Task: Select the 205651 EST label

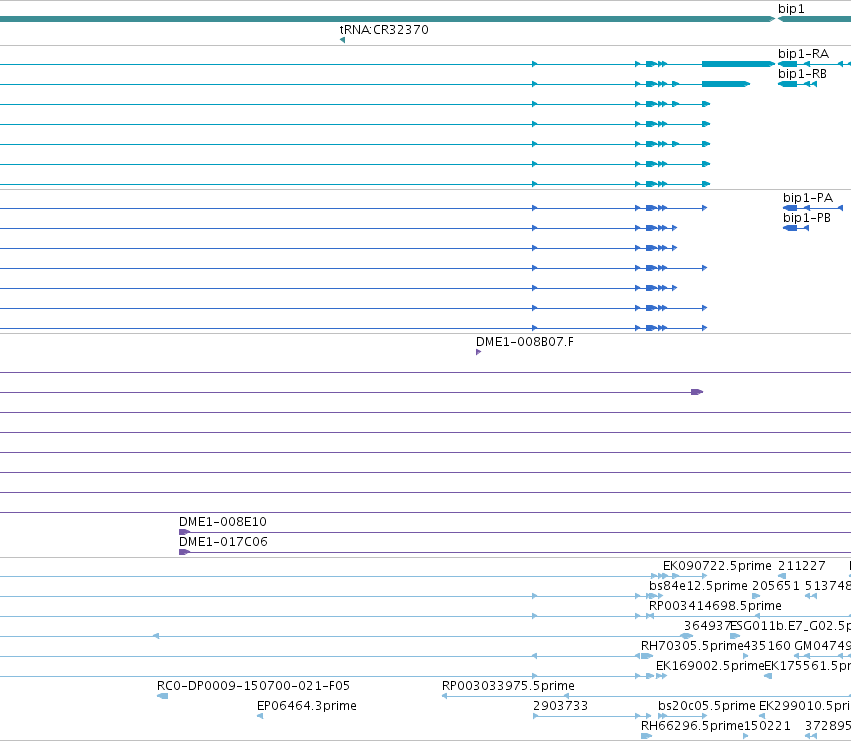Action: [776, 586]
